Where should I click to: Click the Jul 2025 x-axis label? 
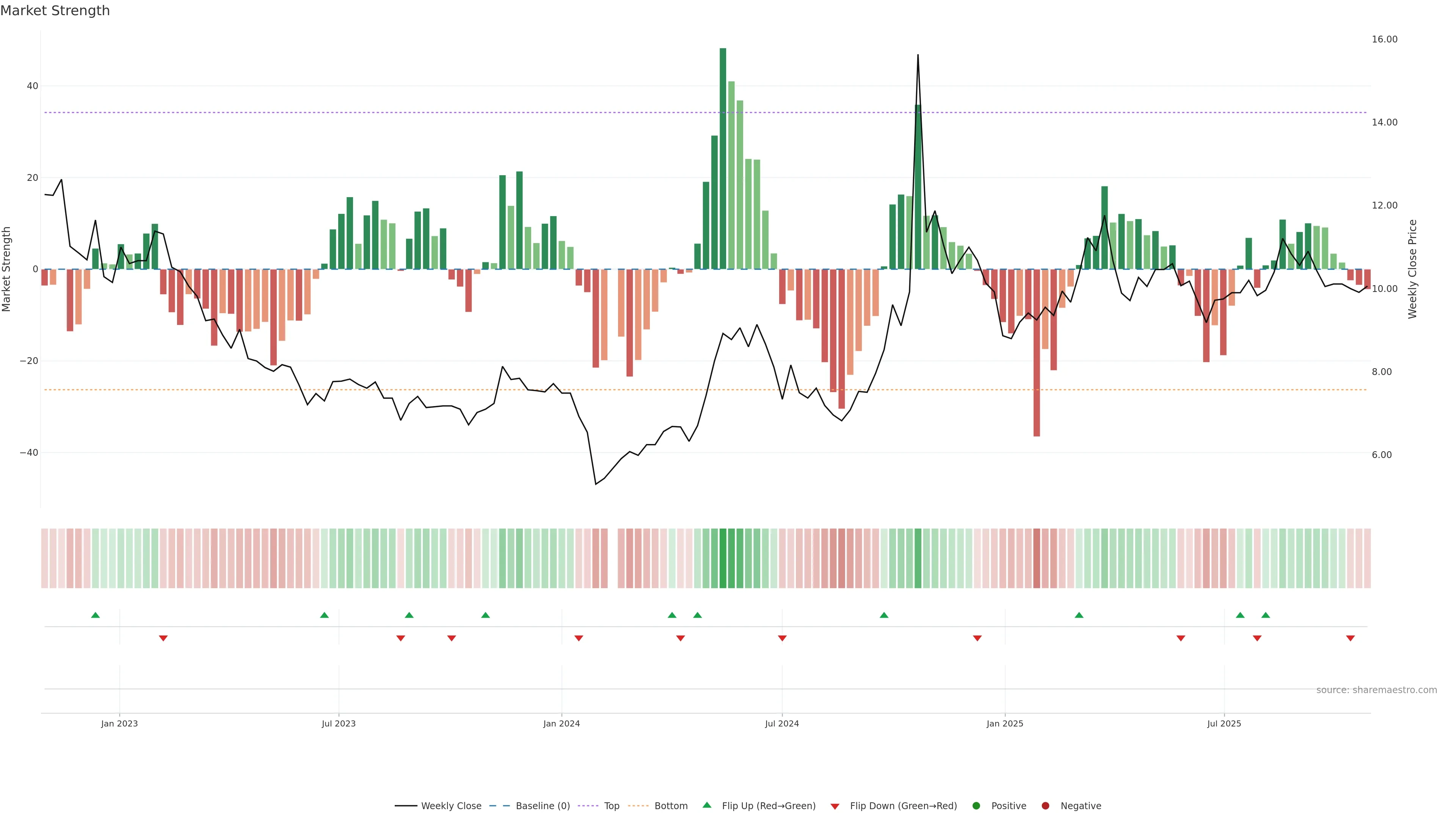tap(1224, 723)
